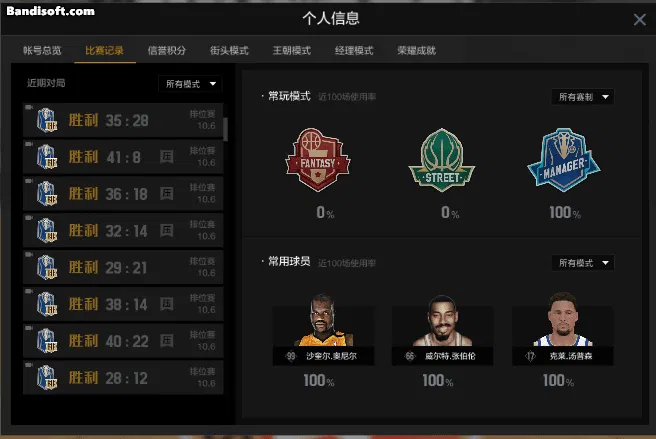Click the blue Manager mode badge
656x439 pixels.
click(x=564, y=160)
